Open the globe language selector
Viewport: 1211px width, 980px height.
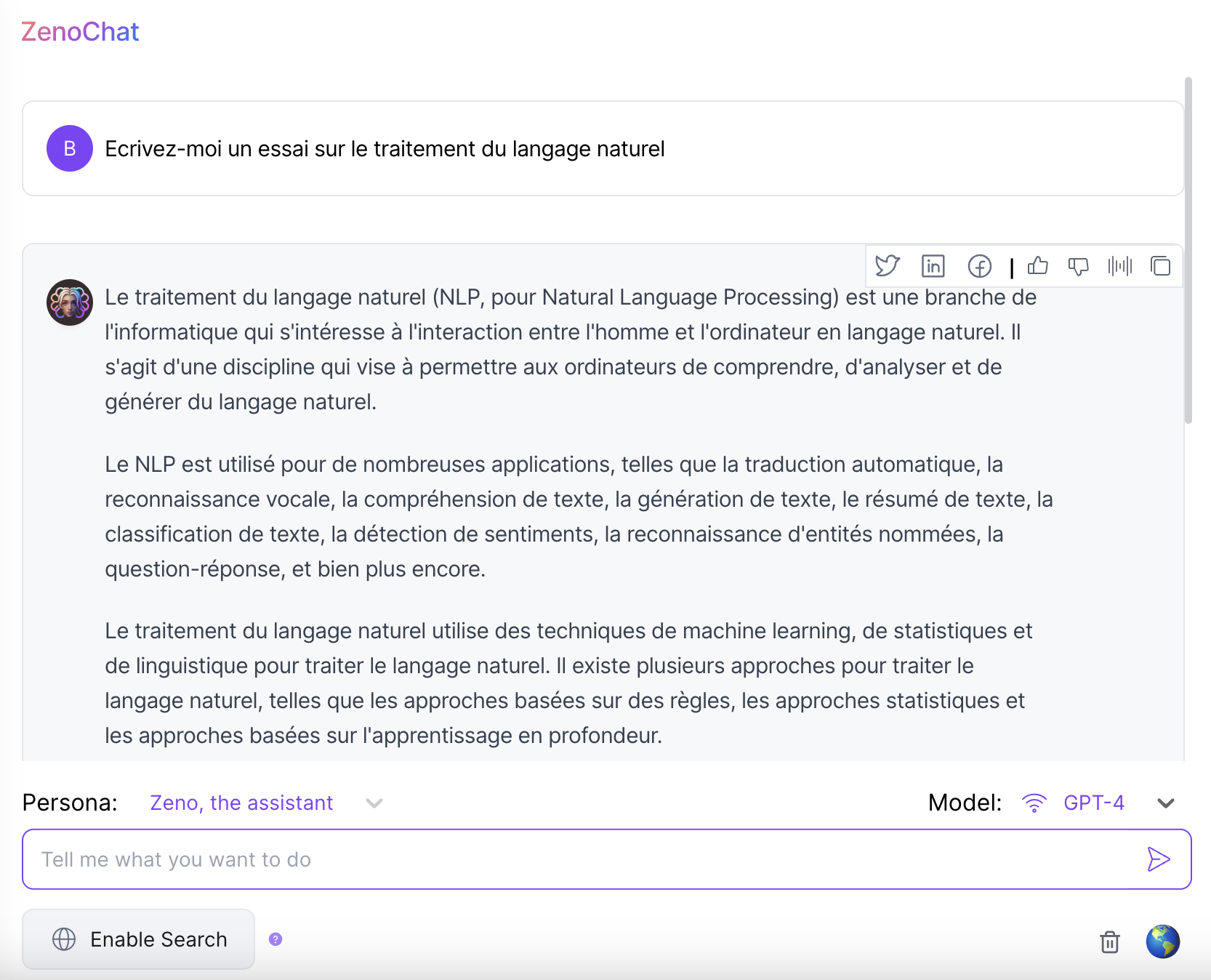point(1162,941)
